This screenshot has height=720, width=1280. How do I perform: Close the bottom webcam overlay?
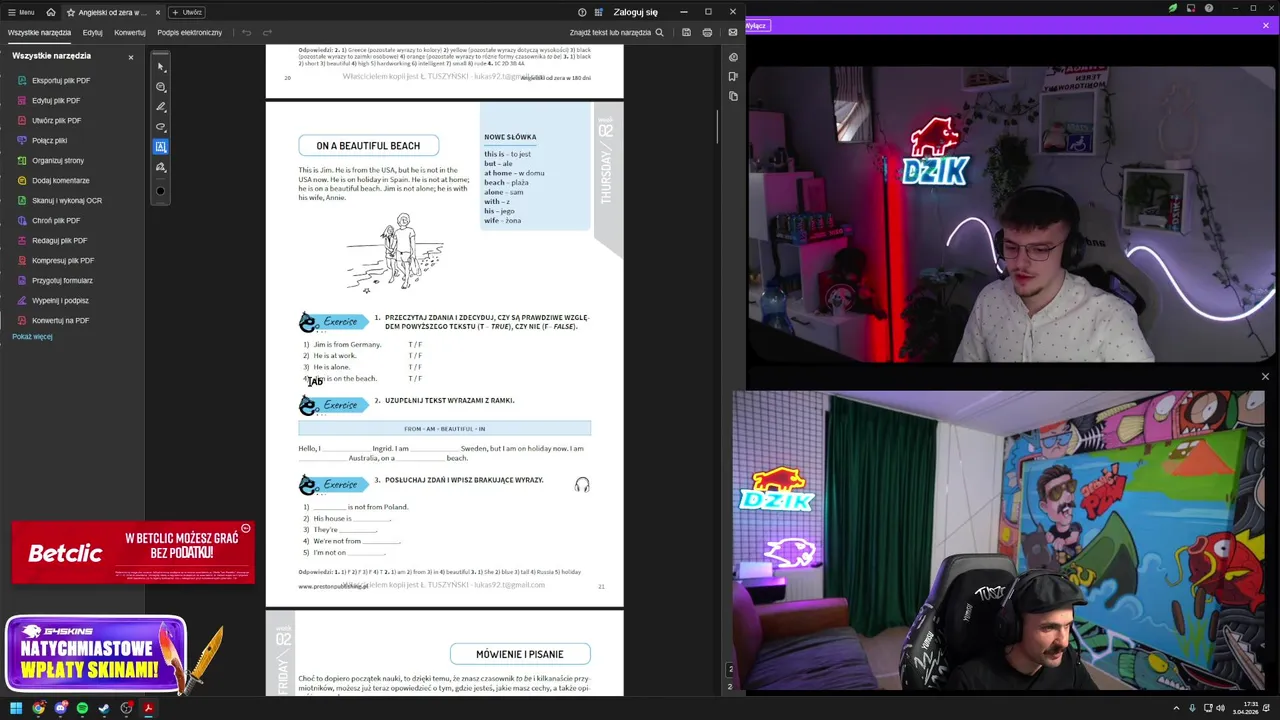tap(1265, 377)
